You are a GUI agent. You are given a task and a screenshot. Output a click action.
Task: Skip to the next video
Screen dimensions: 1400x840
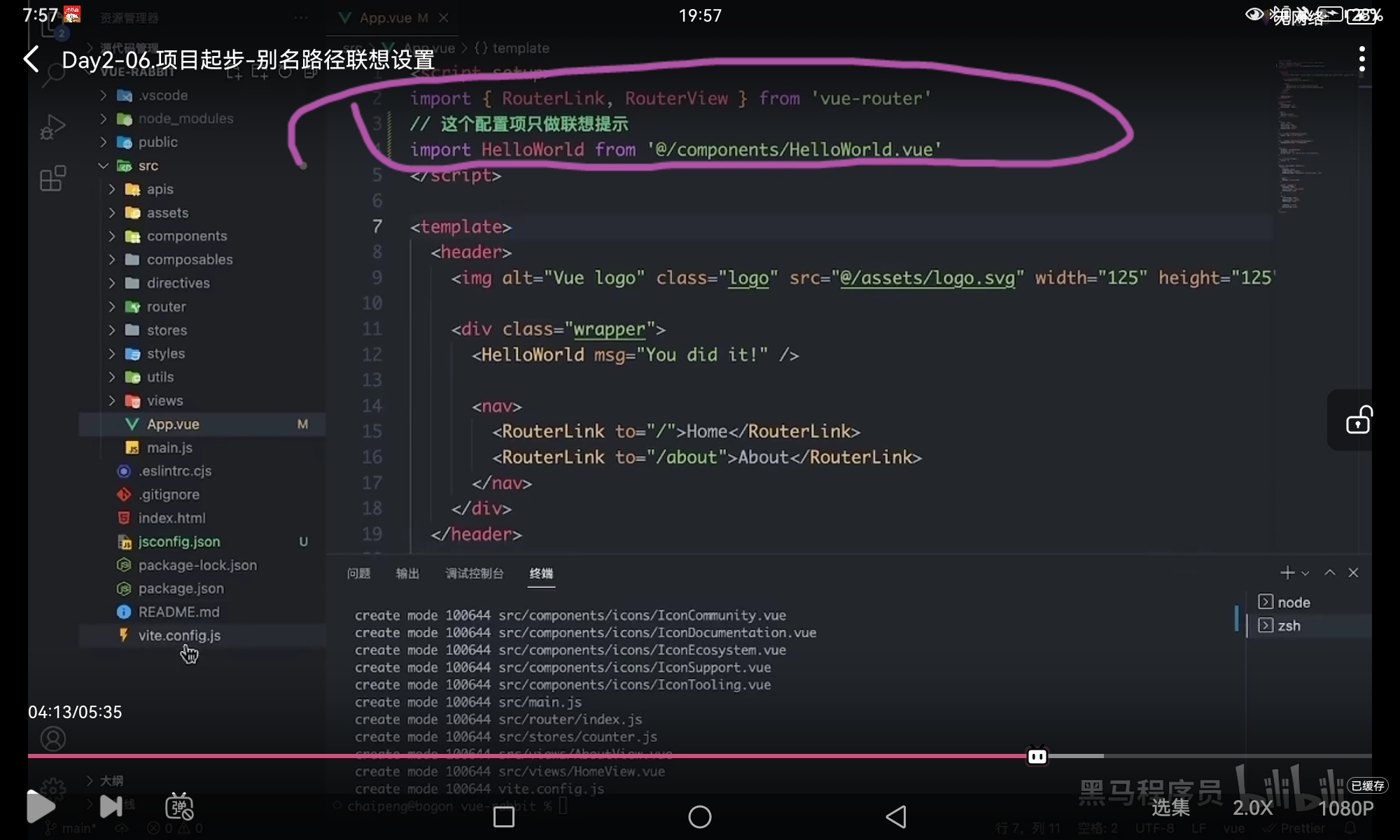[111, 806]
